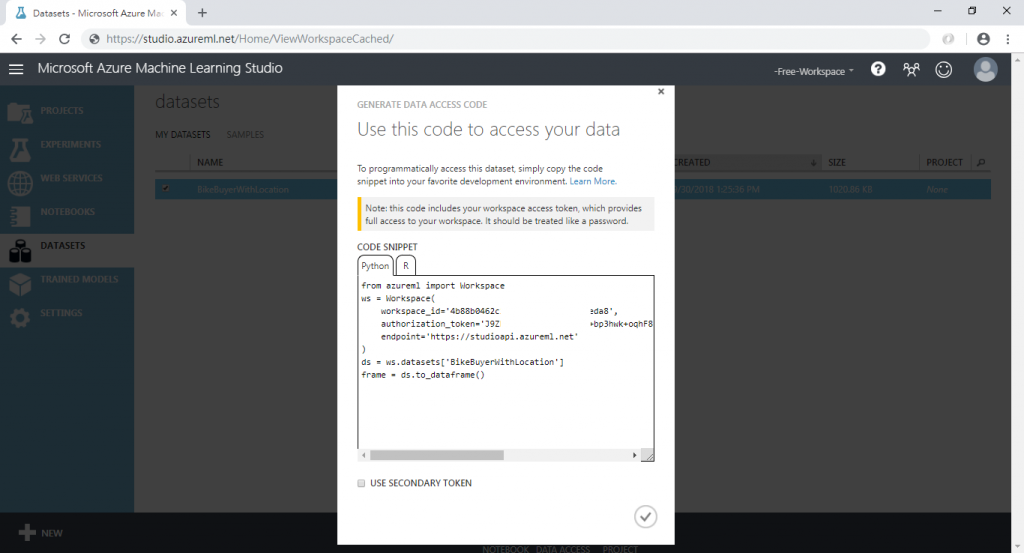Uncheck the BikeBuyerWithLocation row checkbox
The image size is (1024, 553).
point(166,189)
